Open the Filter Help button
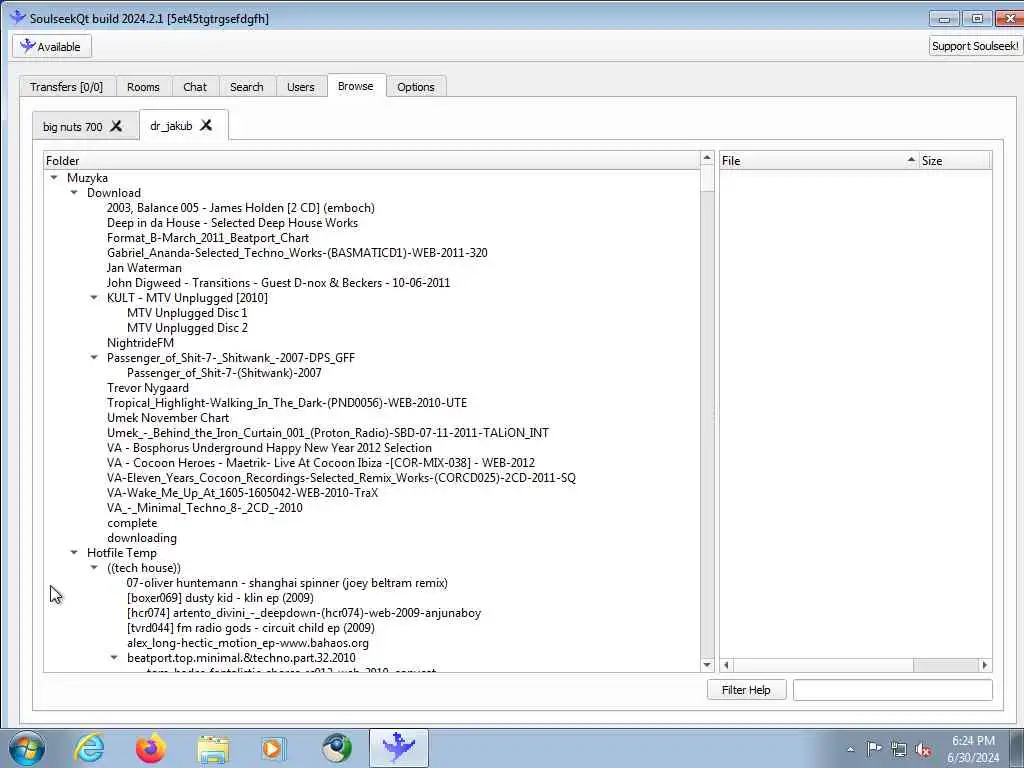 (x=746, y=690)
